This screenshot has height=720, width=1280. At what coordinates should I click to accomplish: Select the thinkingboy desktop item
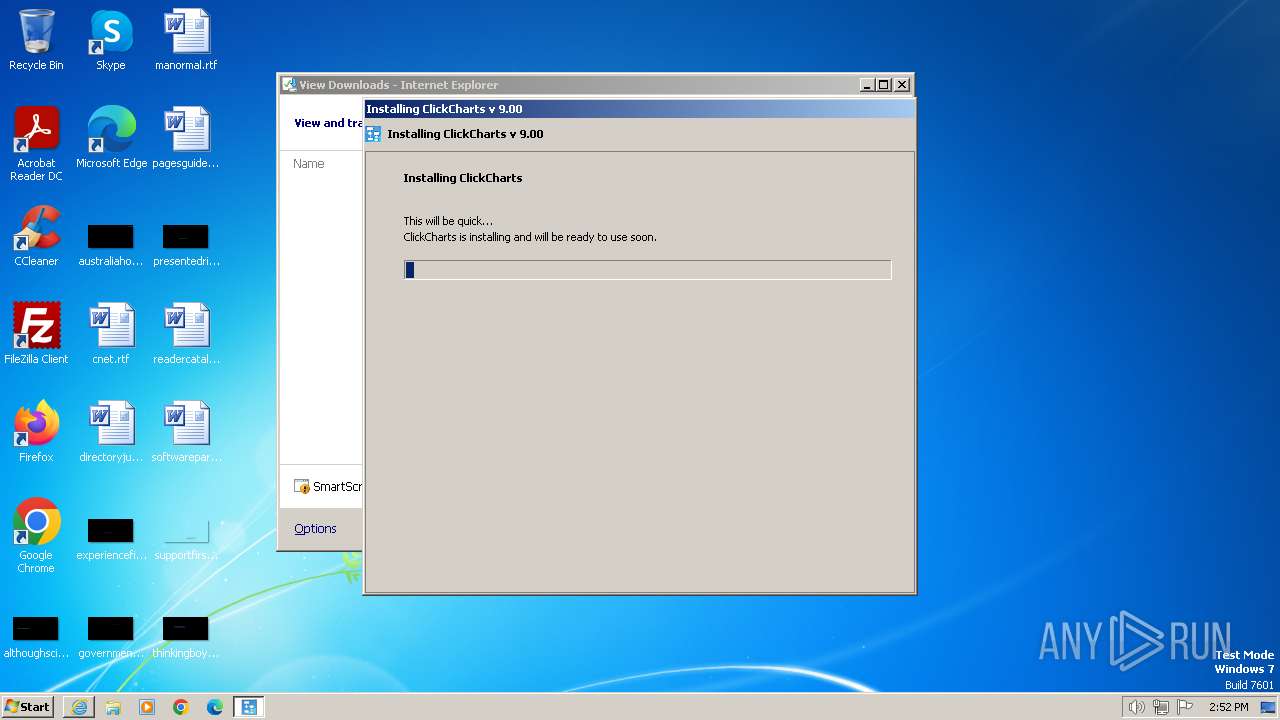tap(186, 637)
